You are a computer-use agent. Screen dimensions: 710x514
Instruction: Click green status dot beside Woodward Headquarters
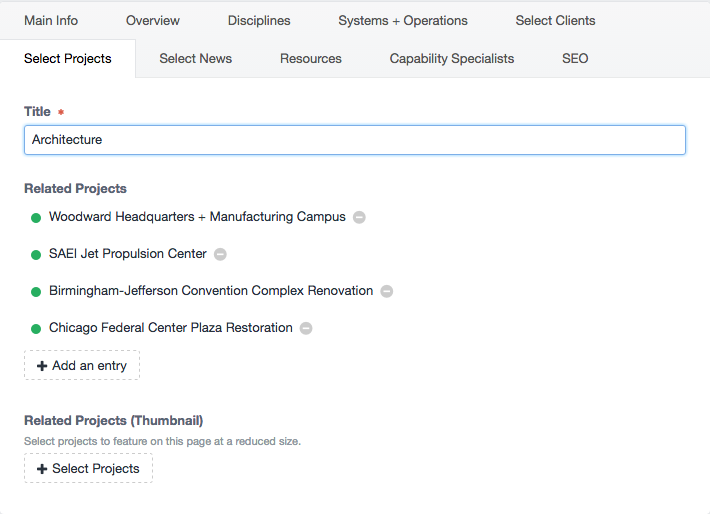point(36,218)
